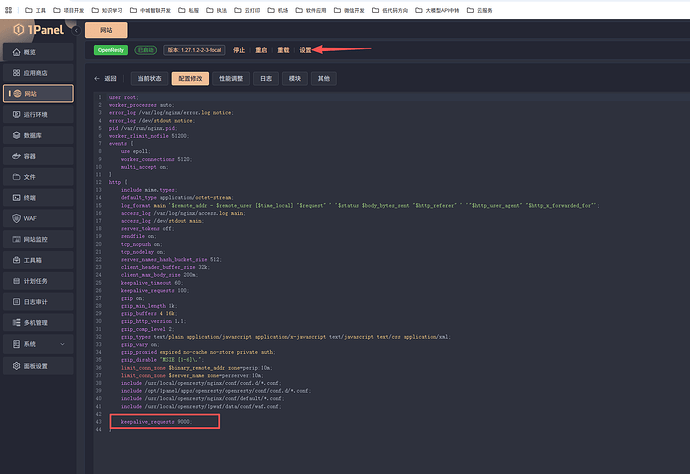690x474 pixels.
Task: Click 停止 to stop OpenResty
Action: (239, 48)
